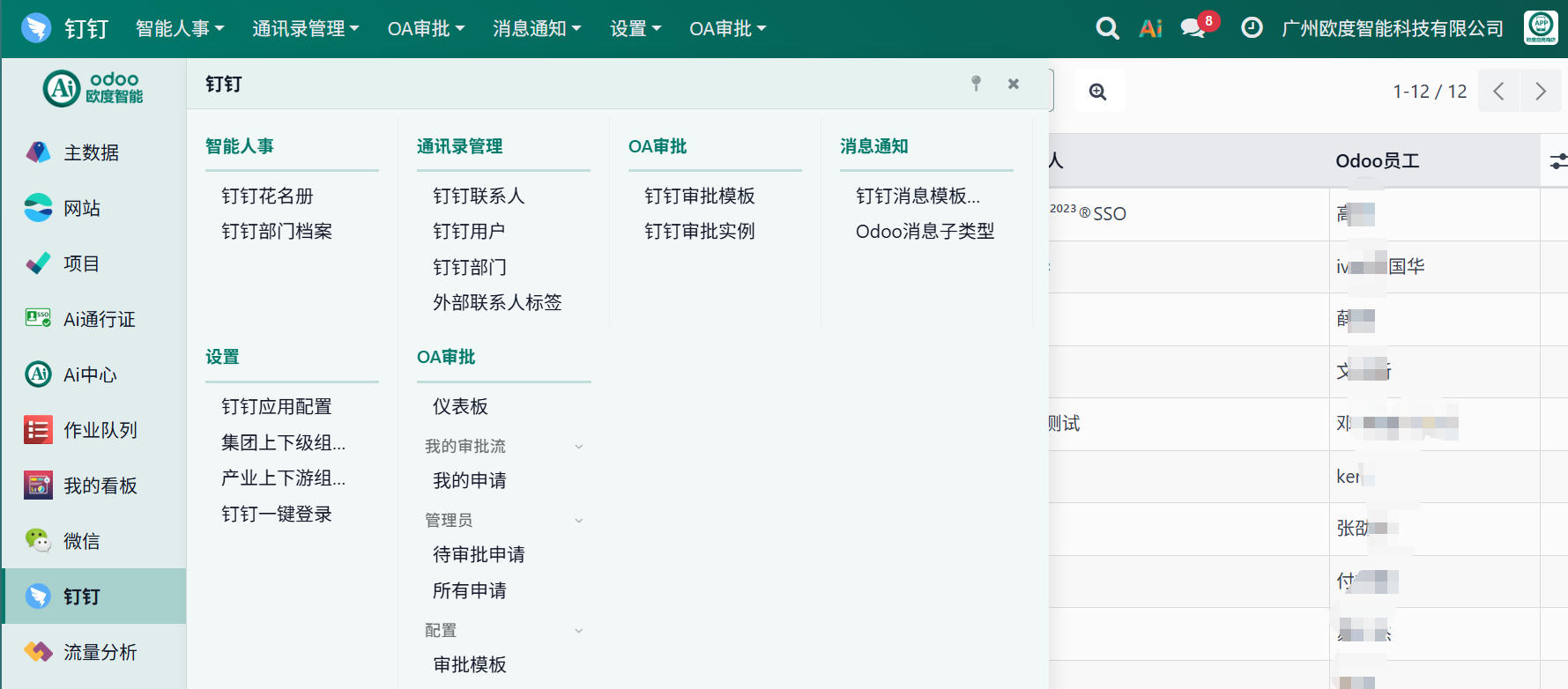
Task: Pin the 钉钉 menu panel
Action: point(976,84)
